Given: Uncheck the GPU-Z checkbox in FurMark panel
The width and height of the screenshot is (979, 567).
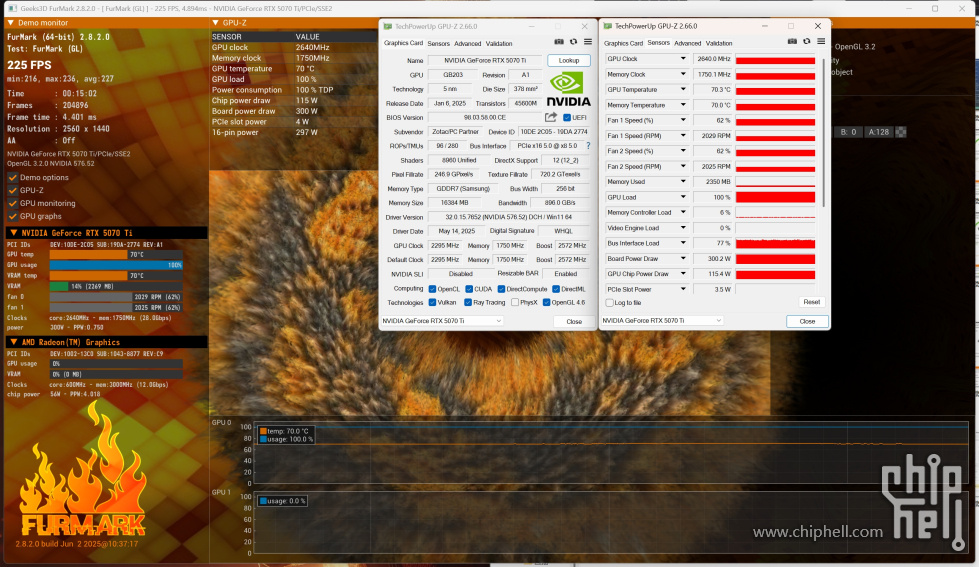Looking at the screenshot, I should (12, 190).
